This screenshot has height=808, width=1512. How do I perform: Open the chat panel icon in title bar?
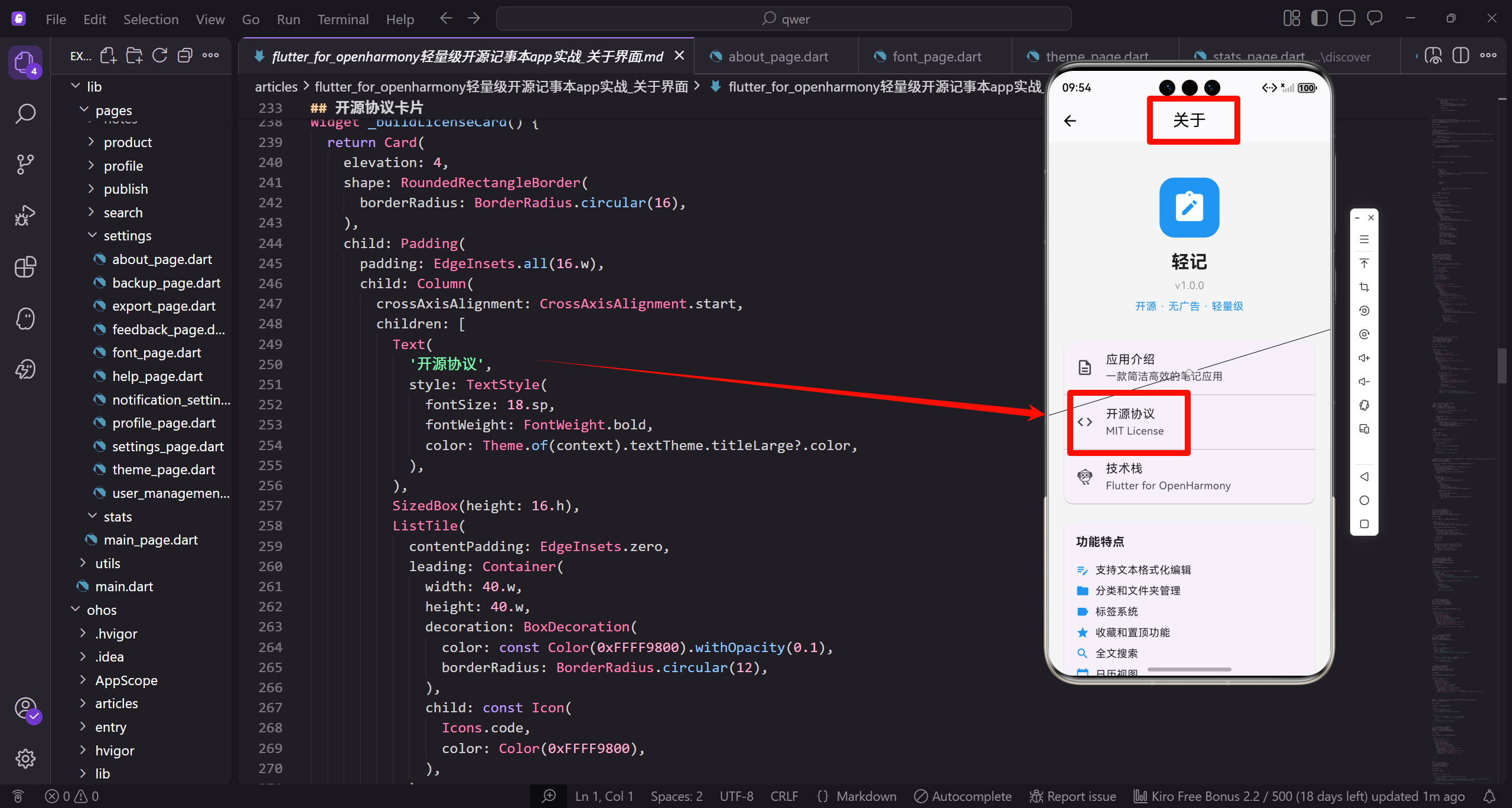pos(1374,19)
